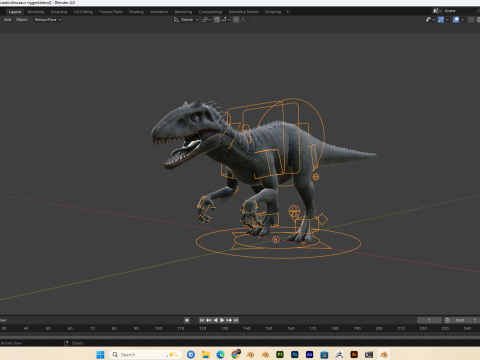The height and width of the screenshot is (360, 480).
Task: Open the Object menu in viewport header
Action: (22, 20)
